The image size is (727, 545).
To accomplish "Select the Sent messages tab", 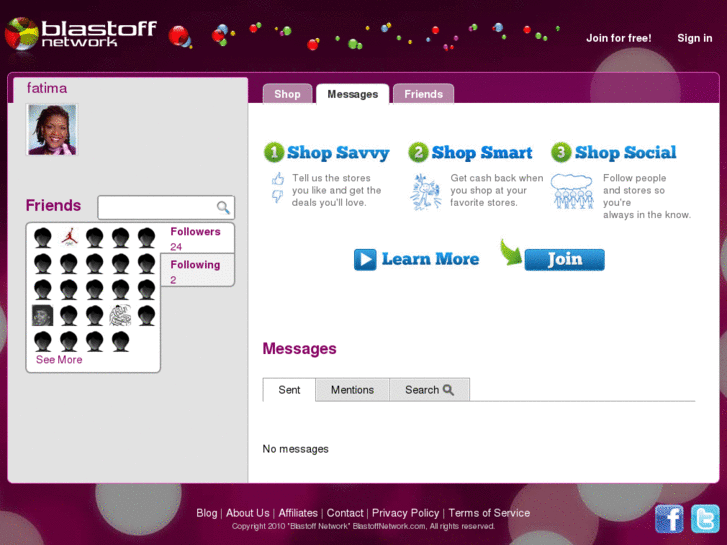I will pos(289,390).
